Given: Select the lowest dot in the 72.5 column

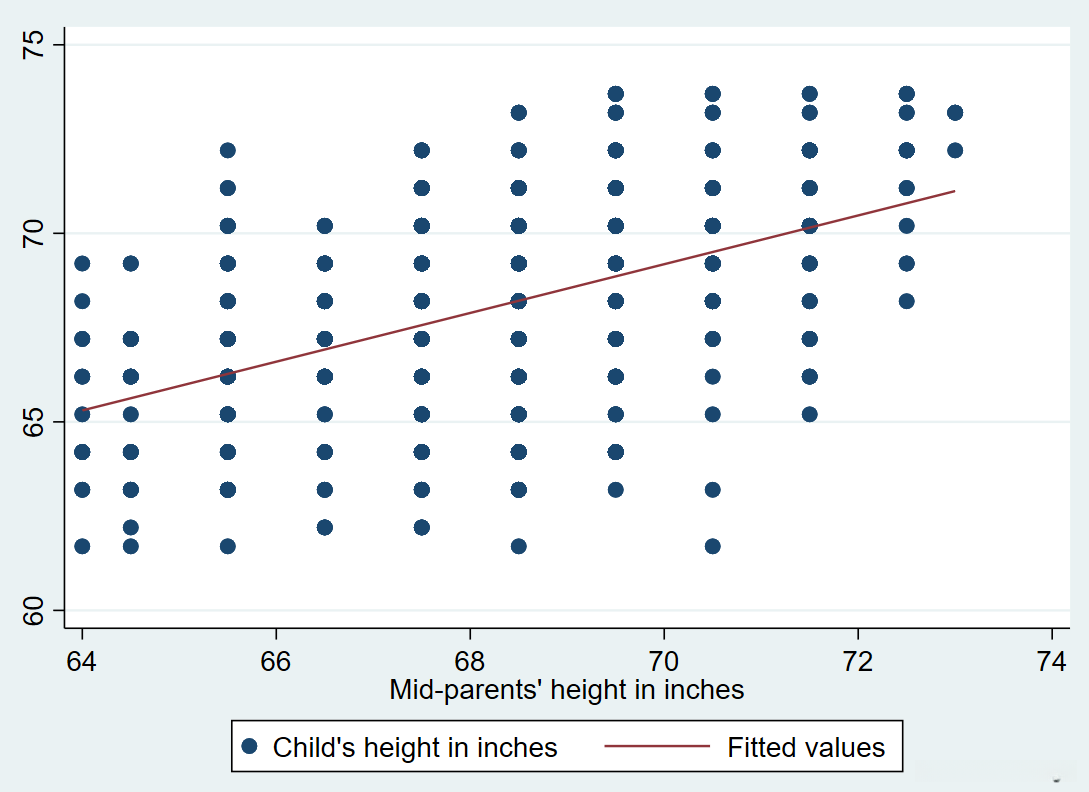Looking at the screenshot, I should [906, 301].
